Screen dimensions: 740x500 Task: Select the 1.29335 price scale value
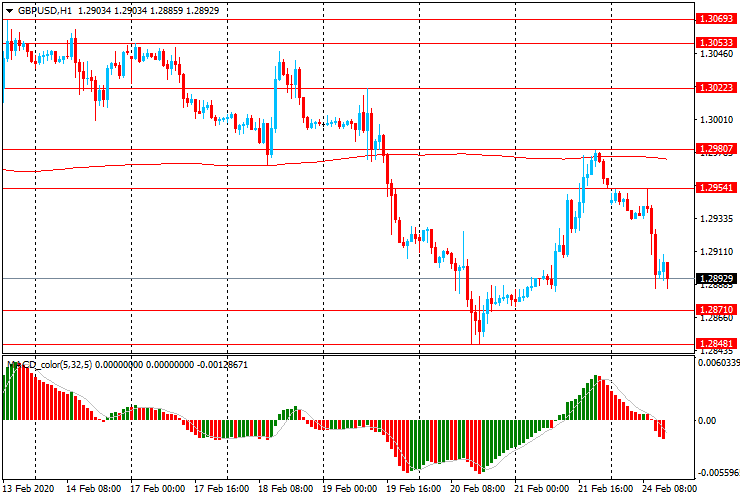716,219
